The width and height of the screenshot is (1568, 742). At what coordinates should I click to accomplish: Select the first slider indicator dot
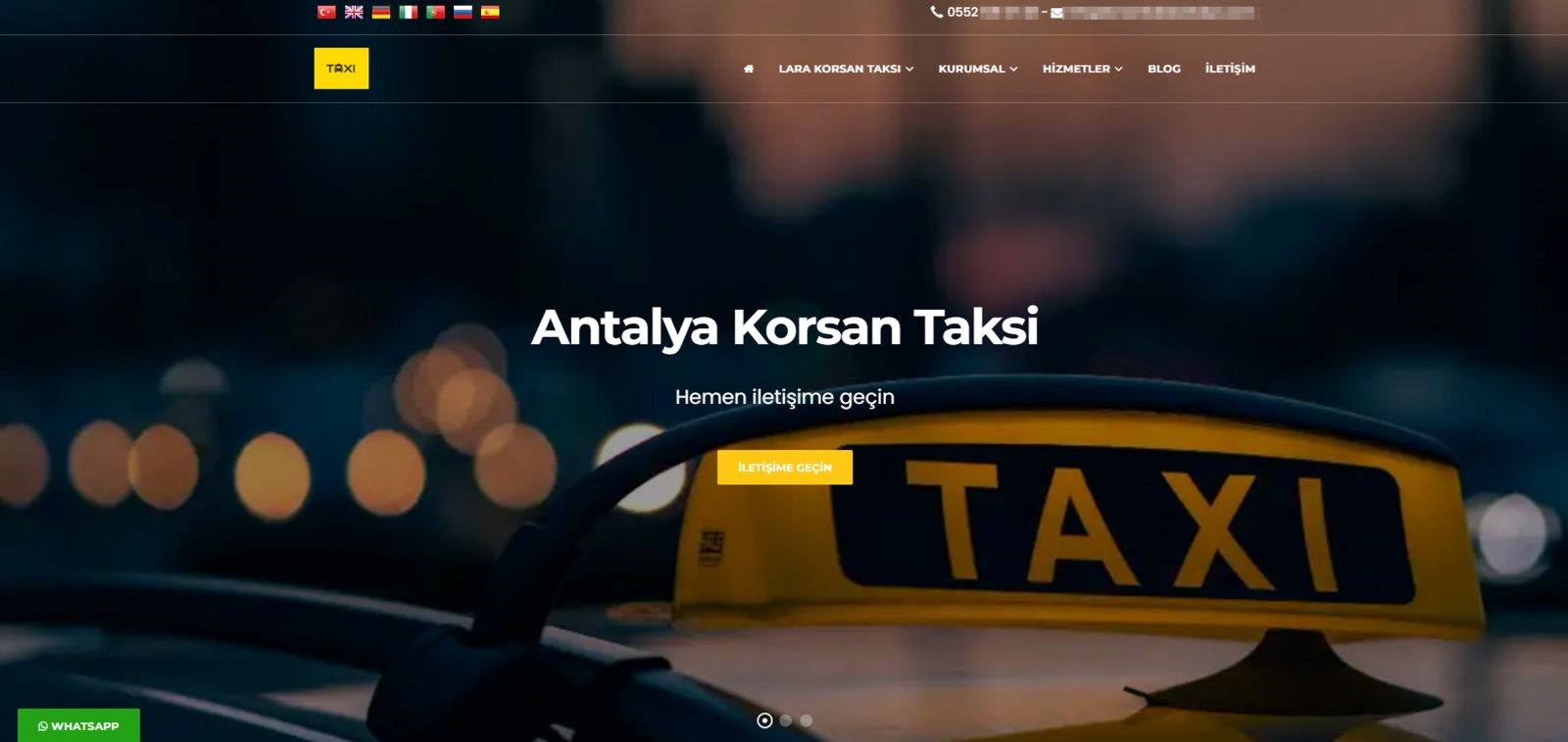[x=765, y=720]
